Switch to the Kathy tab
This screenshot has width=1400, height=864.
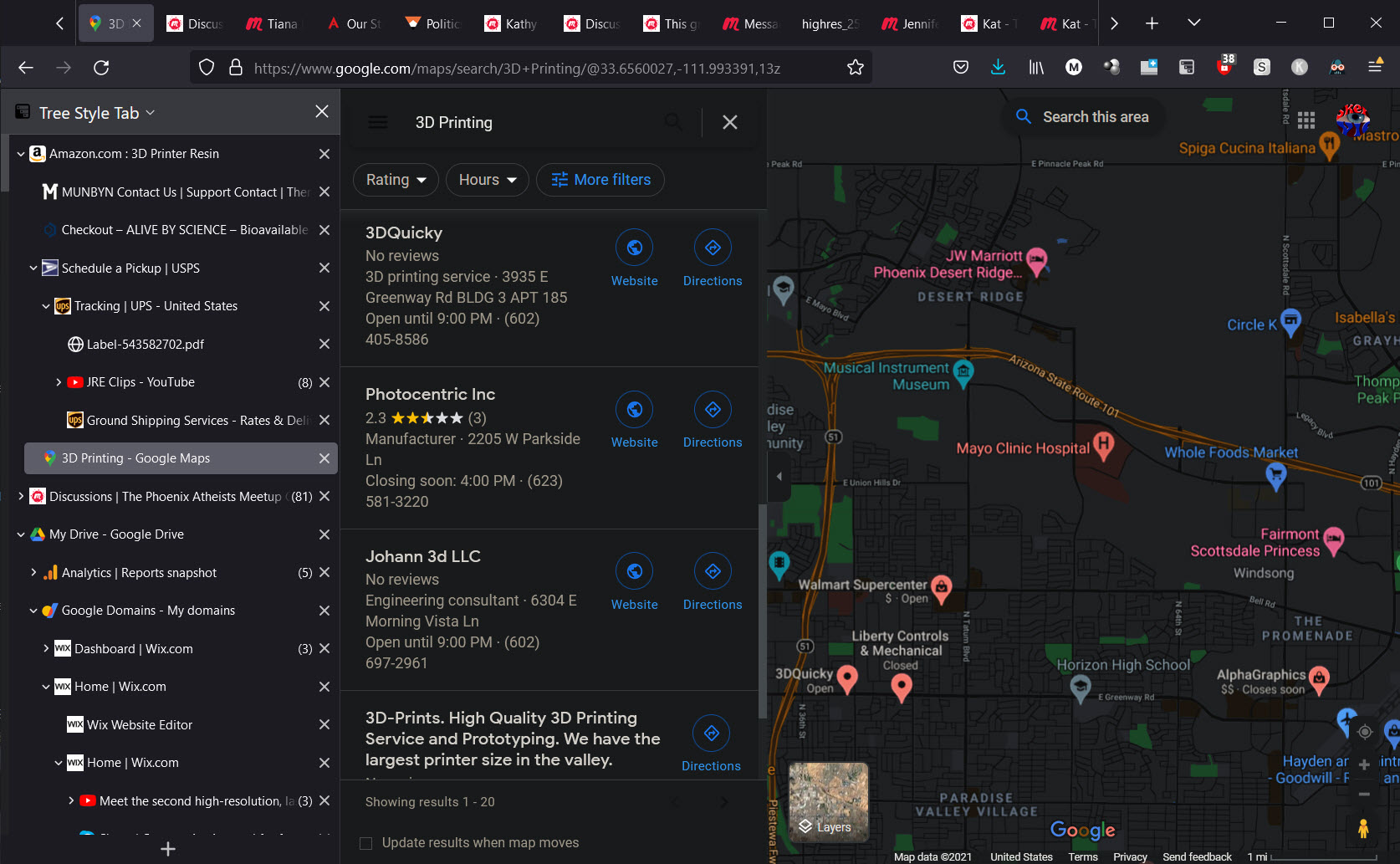[511, 23]
